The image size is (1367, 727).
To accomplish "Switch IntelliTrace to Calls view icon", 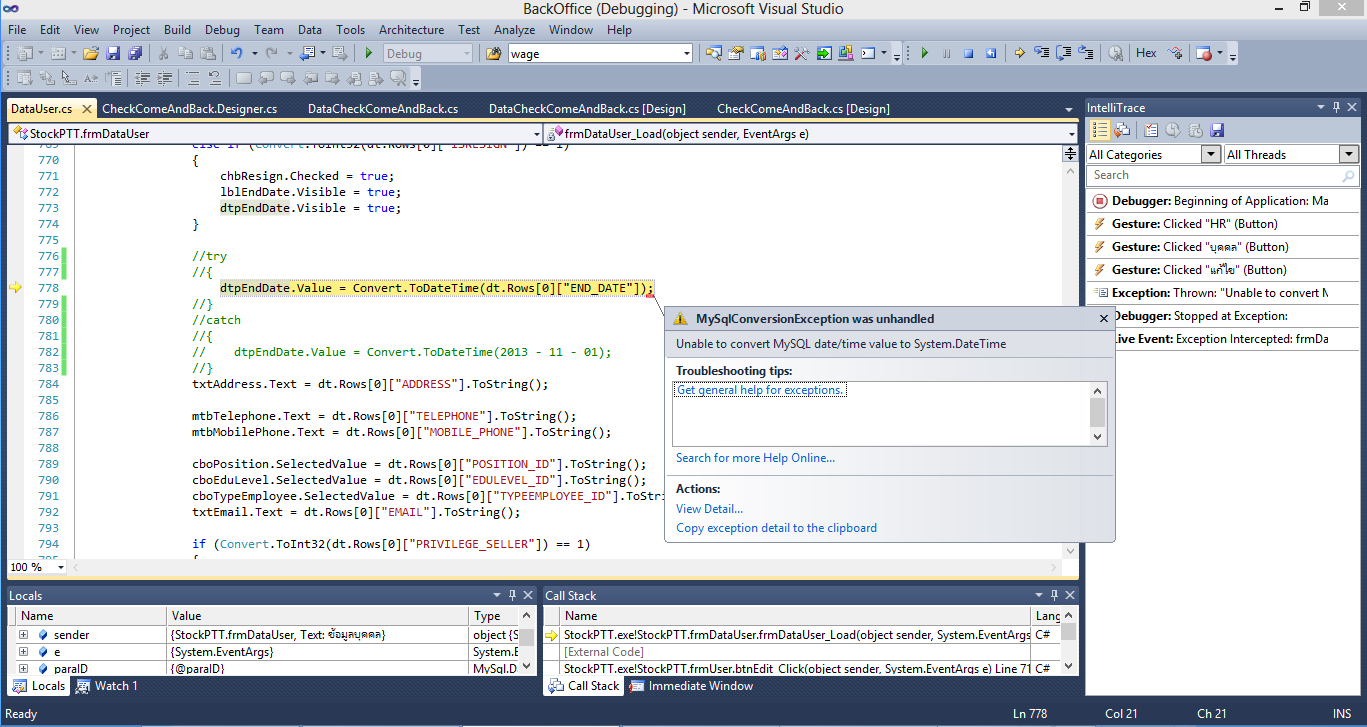I will pyautogui.click(x=1122, y=130).
